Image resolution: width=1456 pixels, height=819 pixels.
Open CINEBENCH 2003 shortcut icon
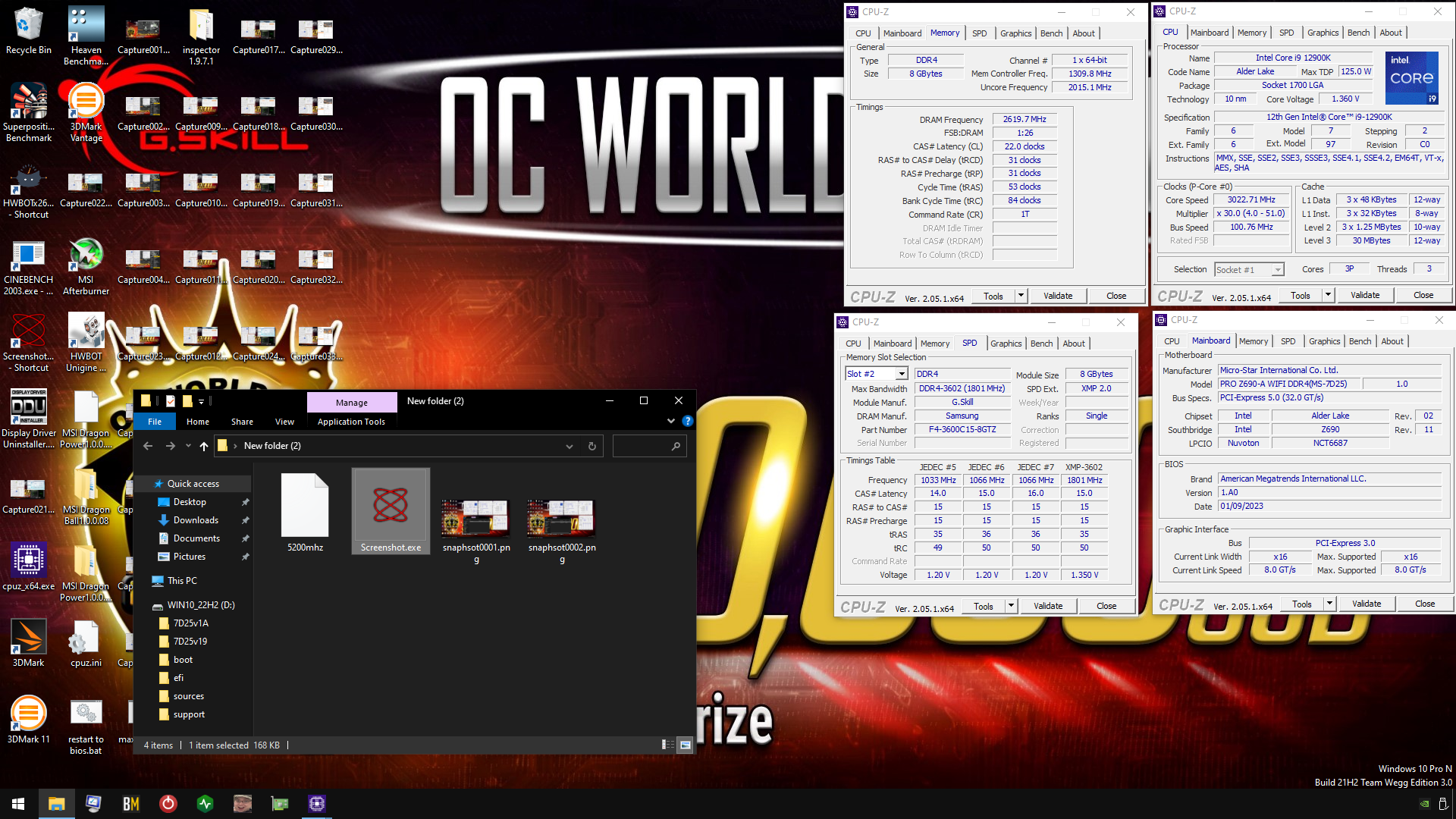tap(28, 265)
